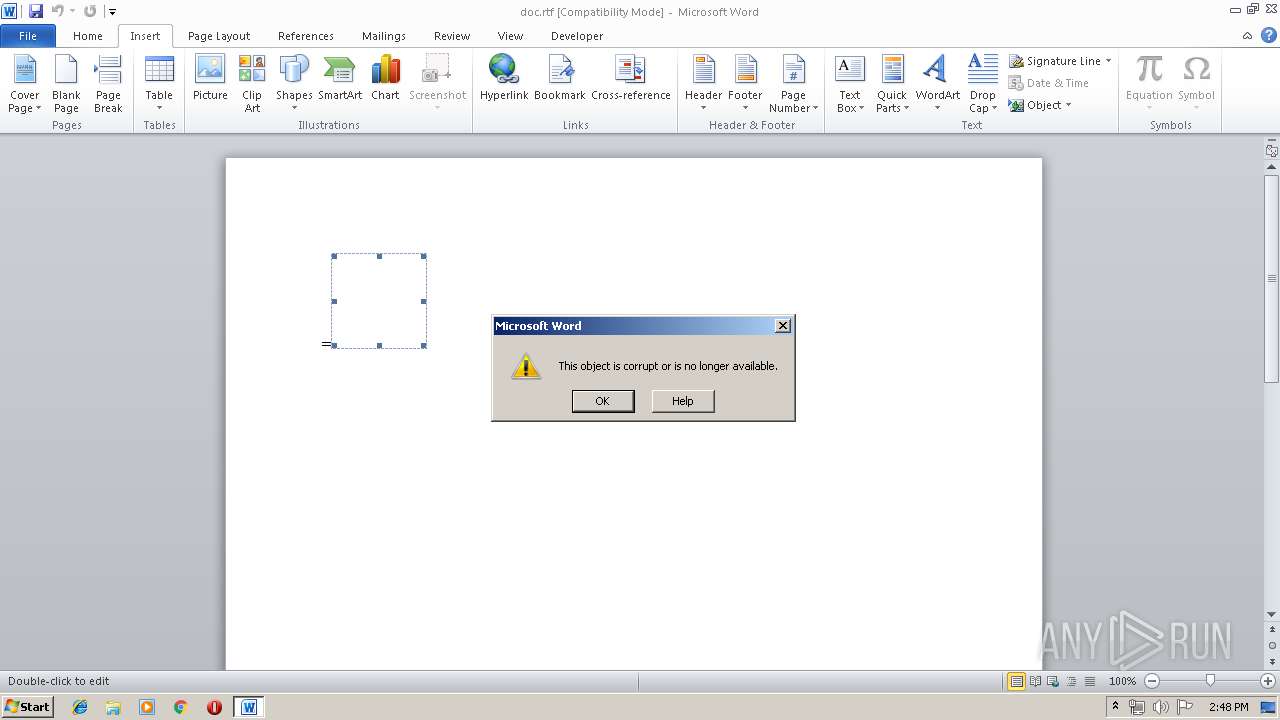The height and width of the screenshot is (720, 1280).
Task: Repeat the last action
Action: 90,11
